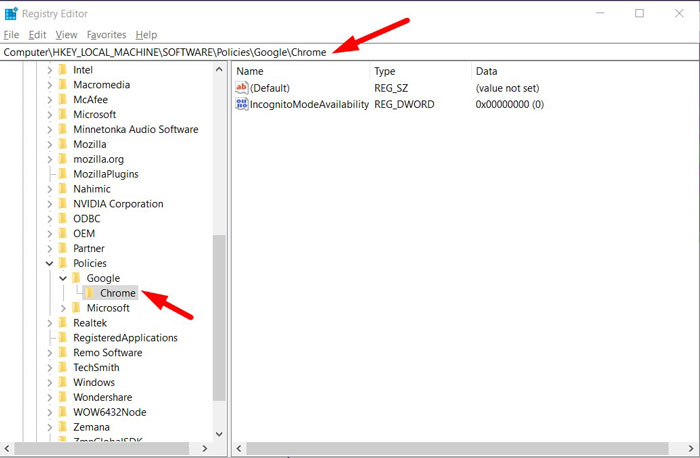Click the Nahimic folder icon

tap(63, 189)
